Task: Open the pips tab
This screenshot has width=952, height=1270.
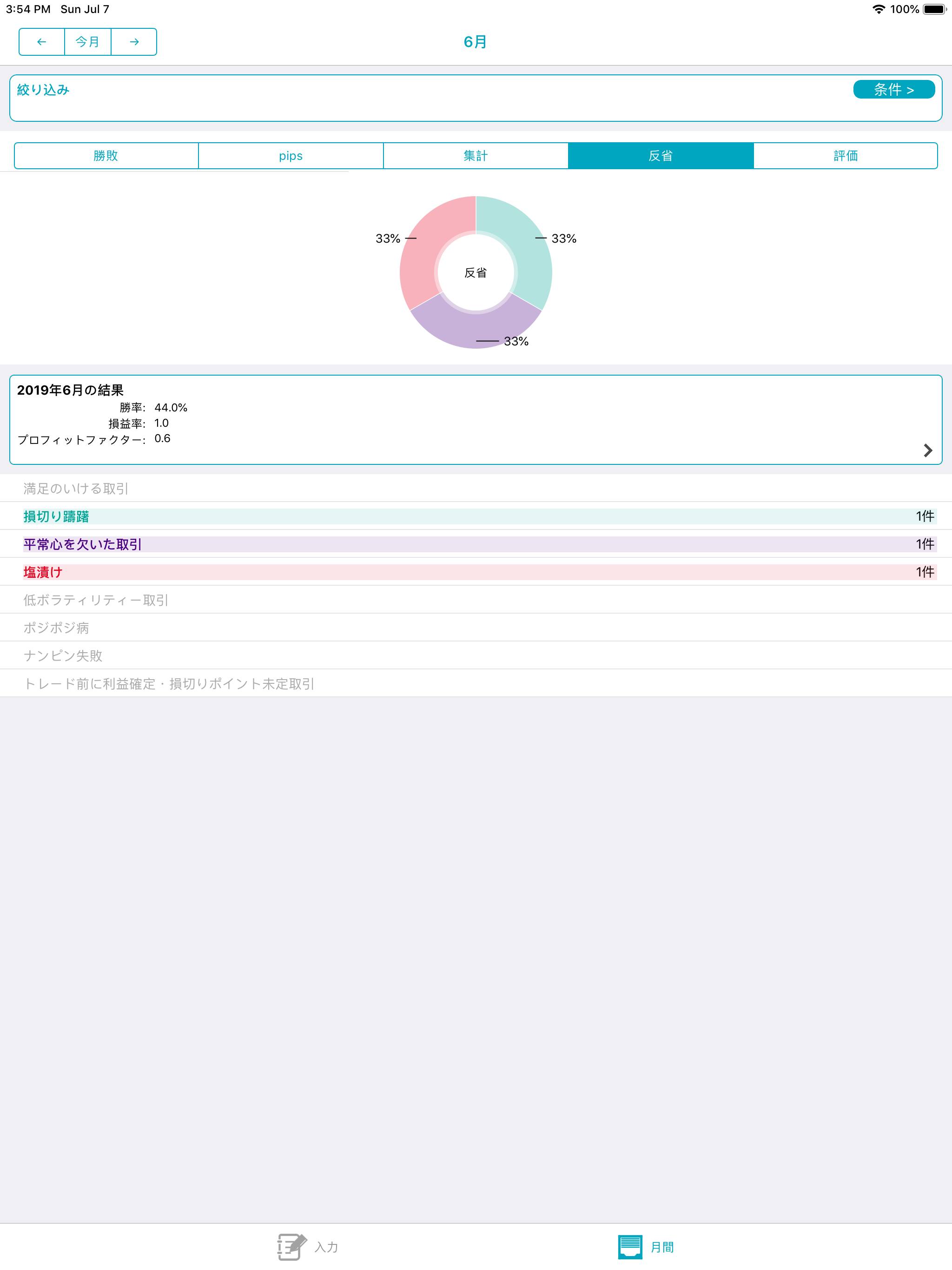Action: pyautogui.click(x=291, y=155)
